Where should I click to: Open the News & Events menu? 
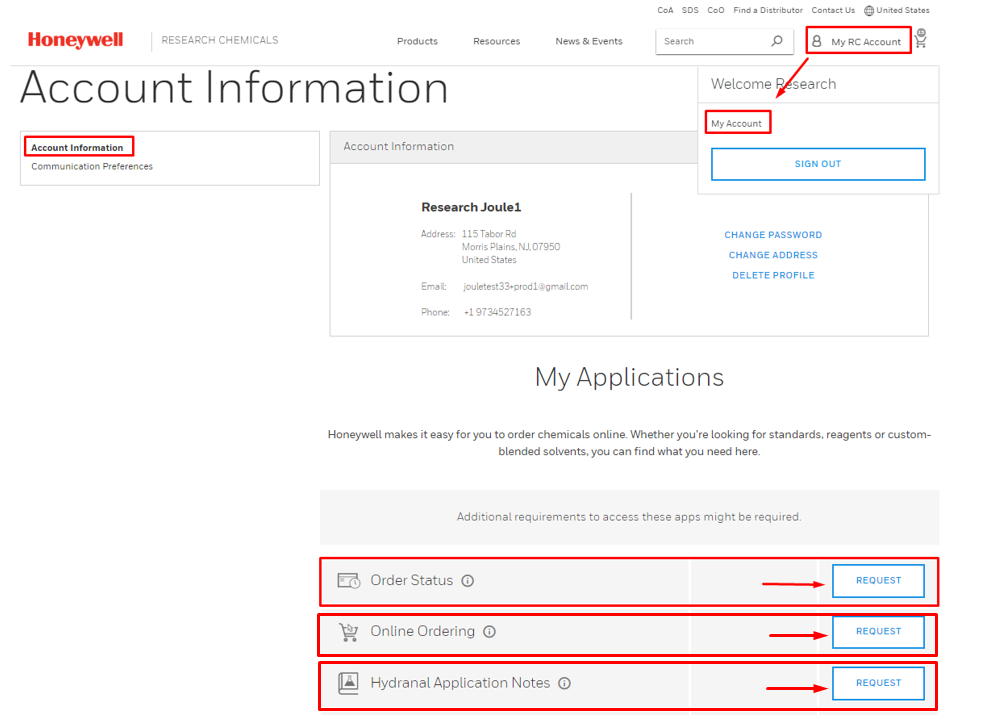point(589,41)
